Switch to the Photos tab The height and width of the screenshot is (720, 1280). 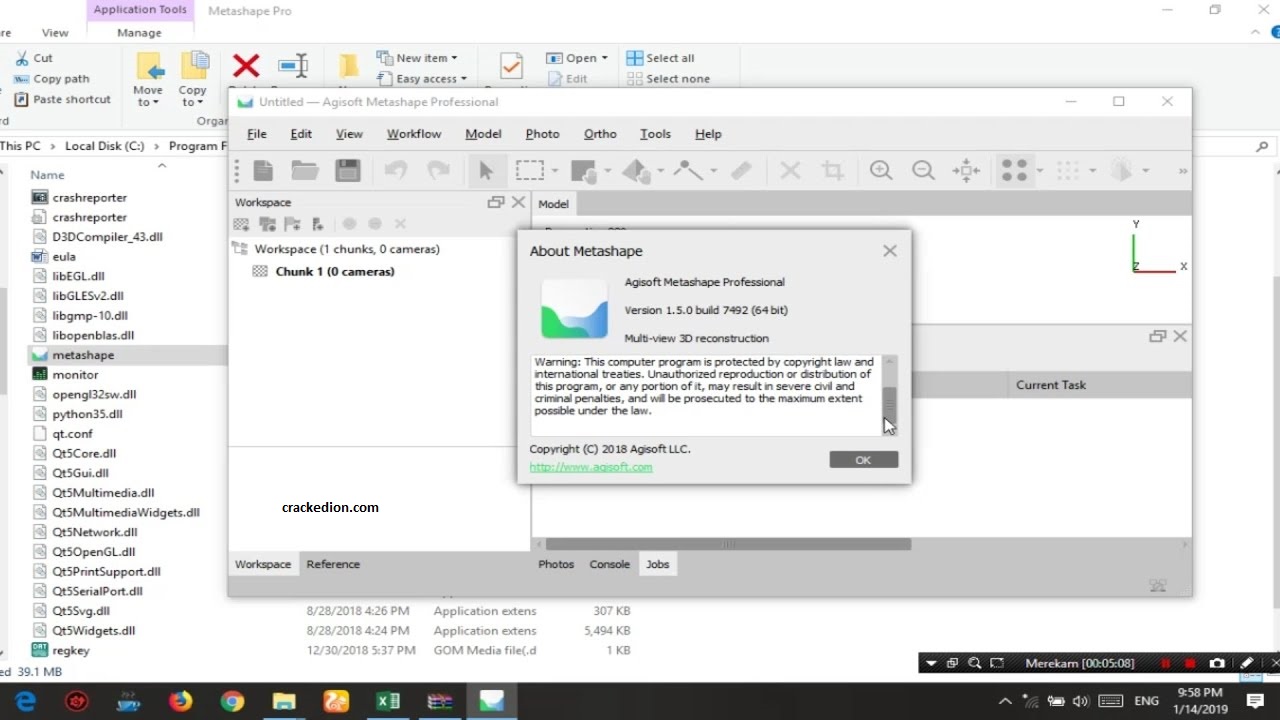[556, 564]
